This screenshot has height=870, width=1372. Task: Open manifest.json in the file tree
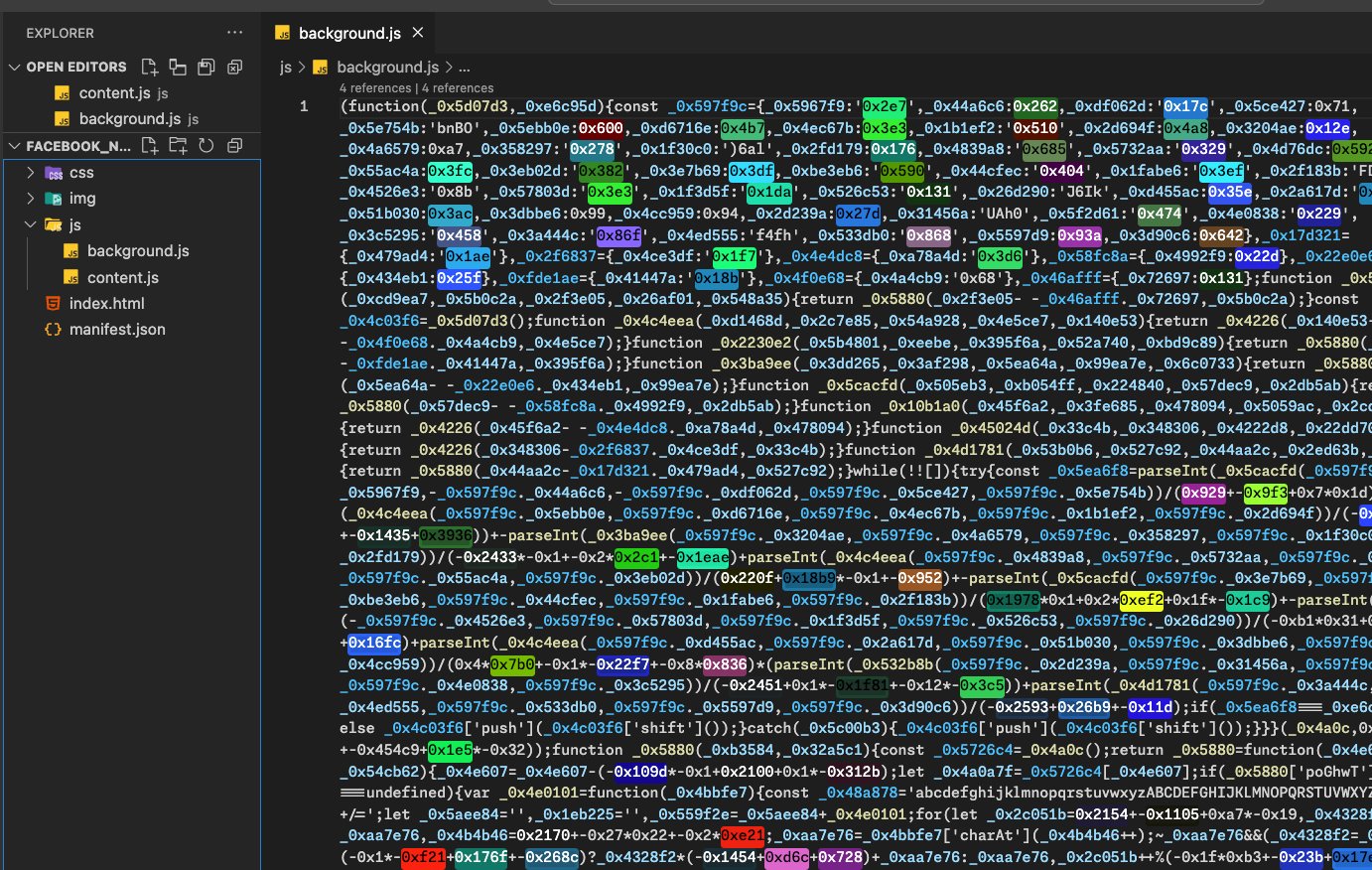pyautogui.click(x=131, y=329)
